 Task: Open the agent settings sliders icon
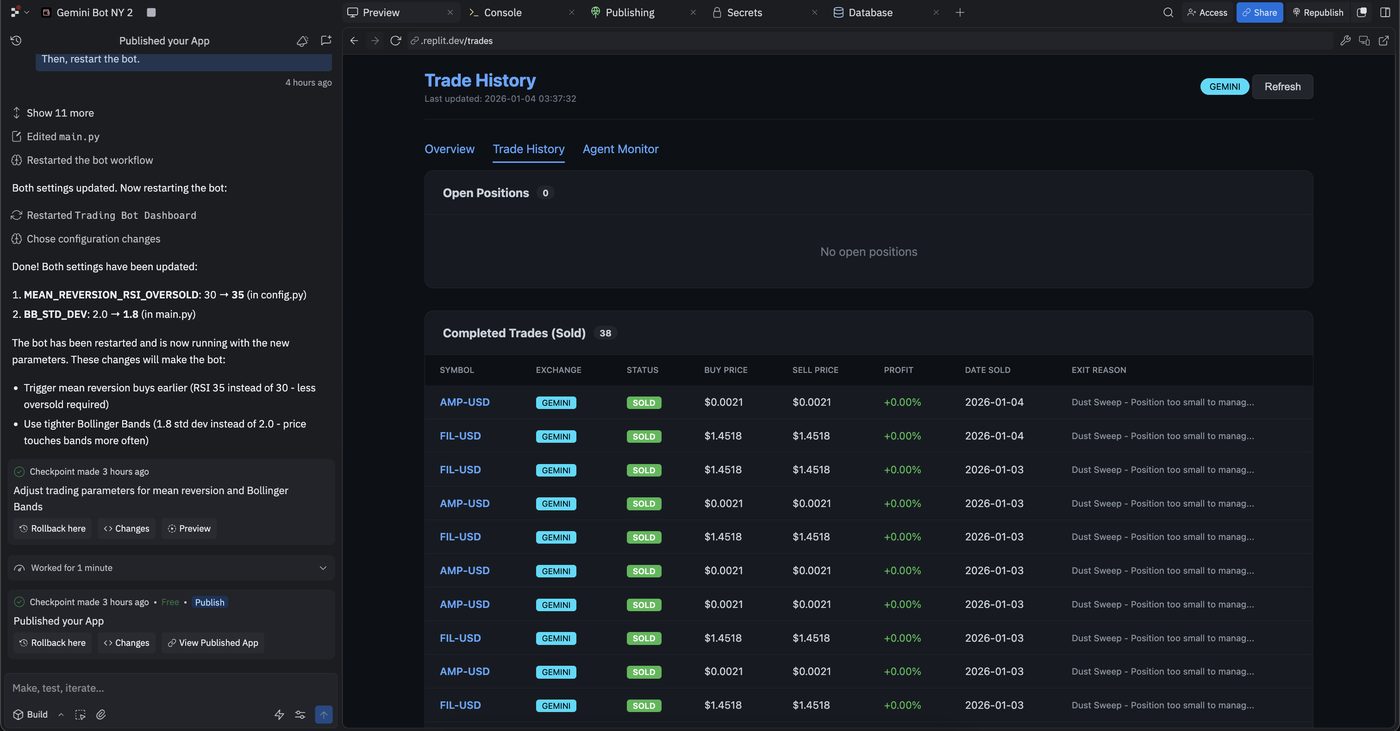coord(300,715)
